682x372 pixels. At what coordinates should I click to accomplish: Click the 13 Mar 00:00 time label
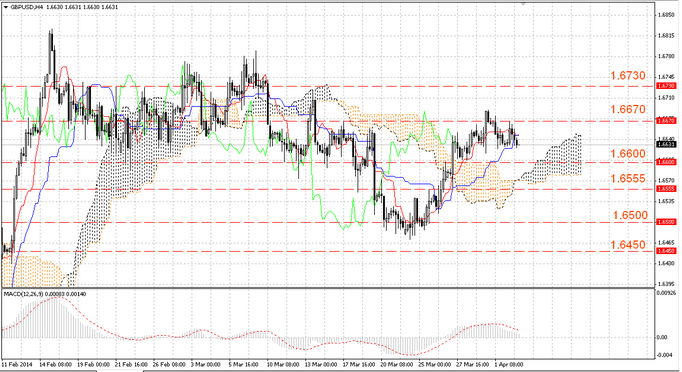pyautogui.click(x=321, y=364)
